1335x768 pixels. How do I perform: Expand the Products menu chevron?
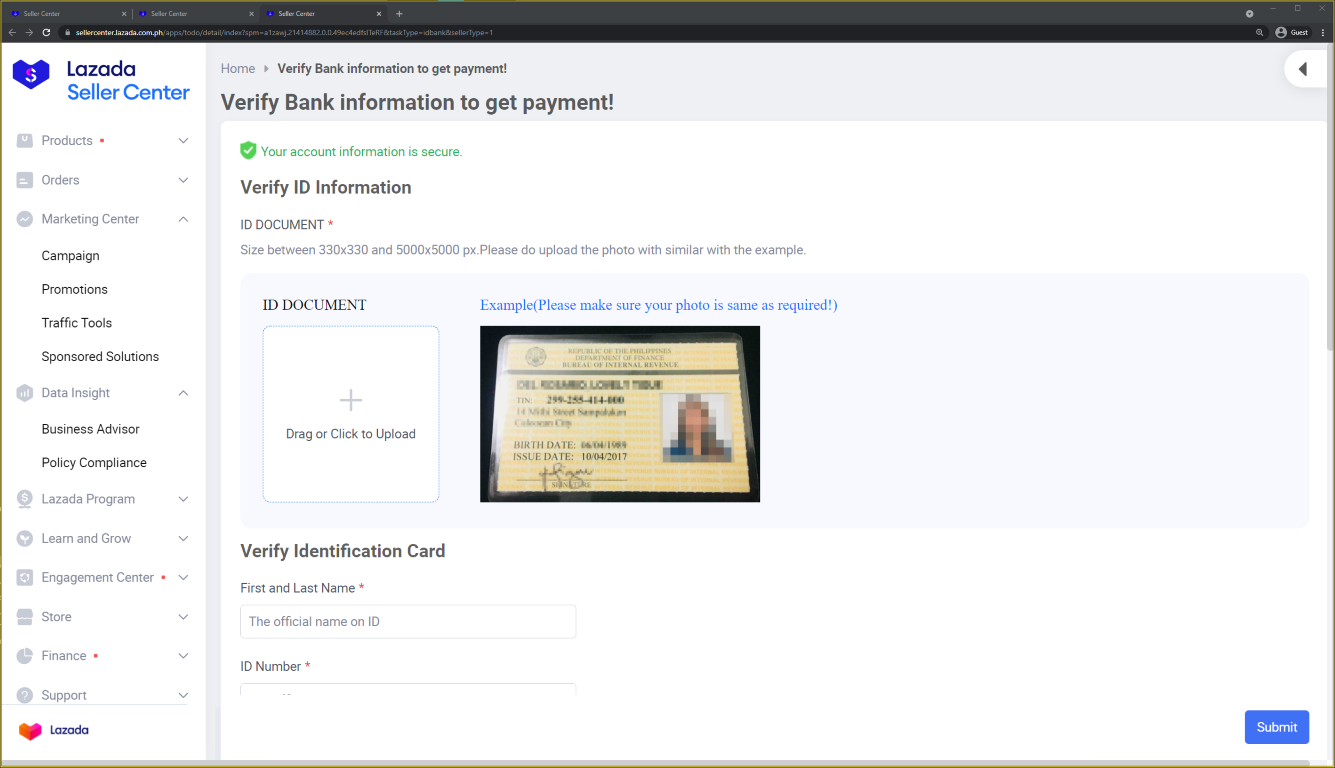pyautogui.click(x=183, y=141)
